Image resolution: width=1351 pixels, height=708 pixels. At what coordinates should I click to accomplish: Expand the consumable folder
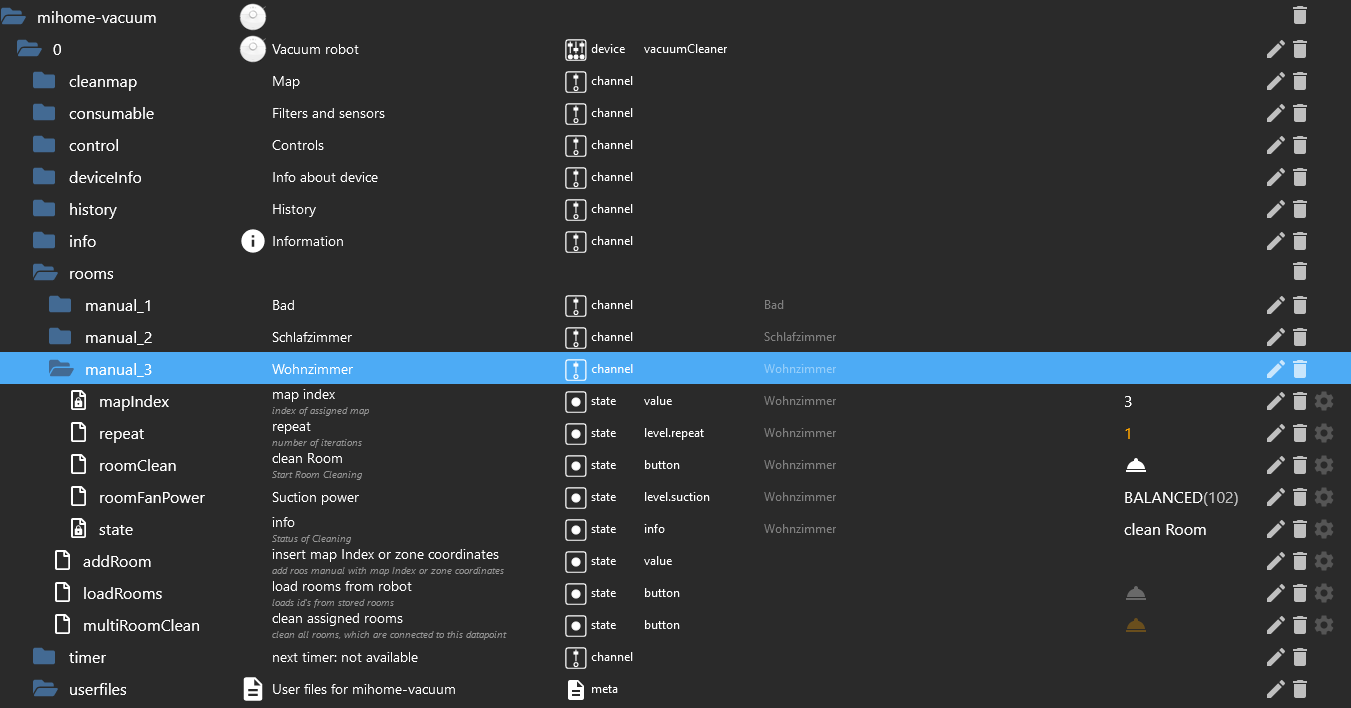pos(44,113)
